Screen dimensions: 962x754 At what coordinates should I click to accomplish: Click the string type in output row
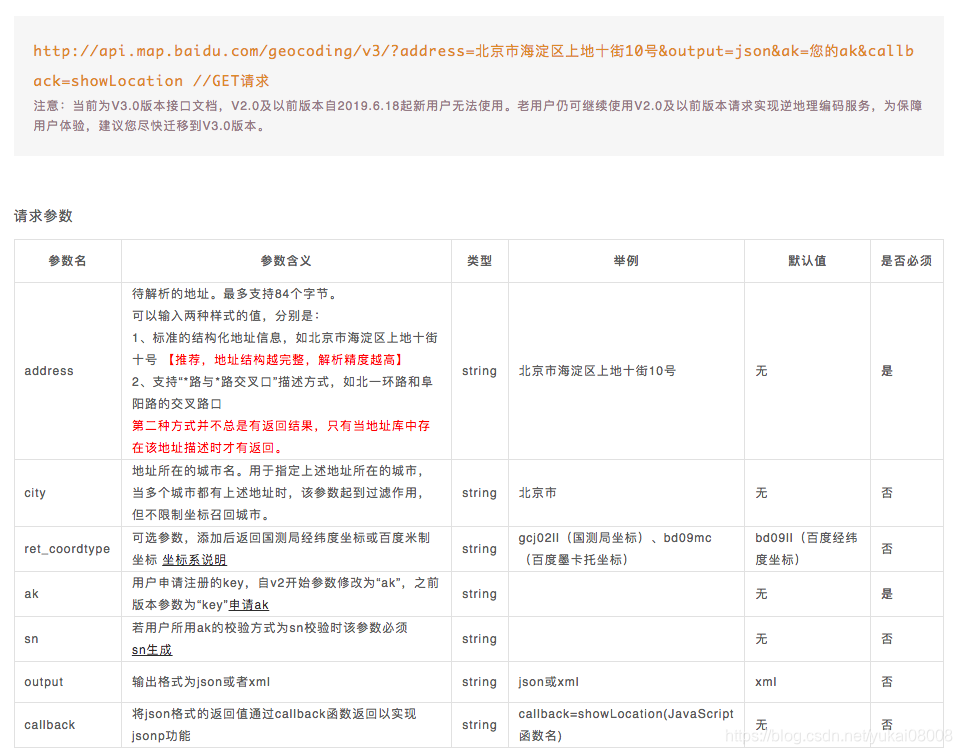(479, 682)
